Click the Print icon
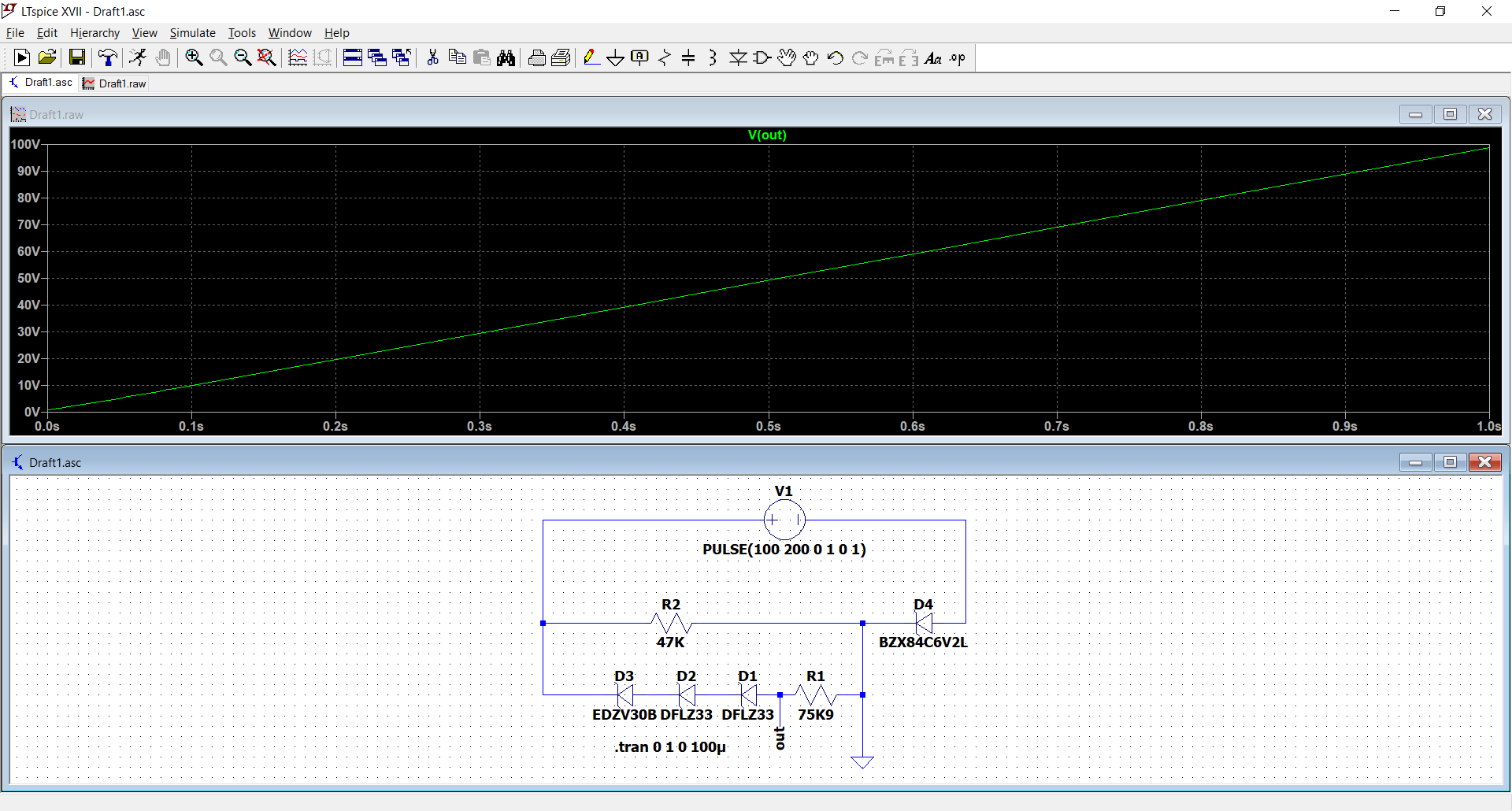The image size is (1512, 811). [537, 57]
